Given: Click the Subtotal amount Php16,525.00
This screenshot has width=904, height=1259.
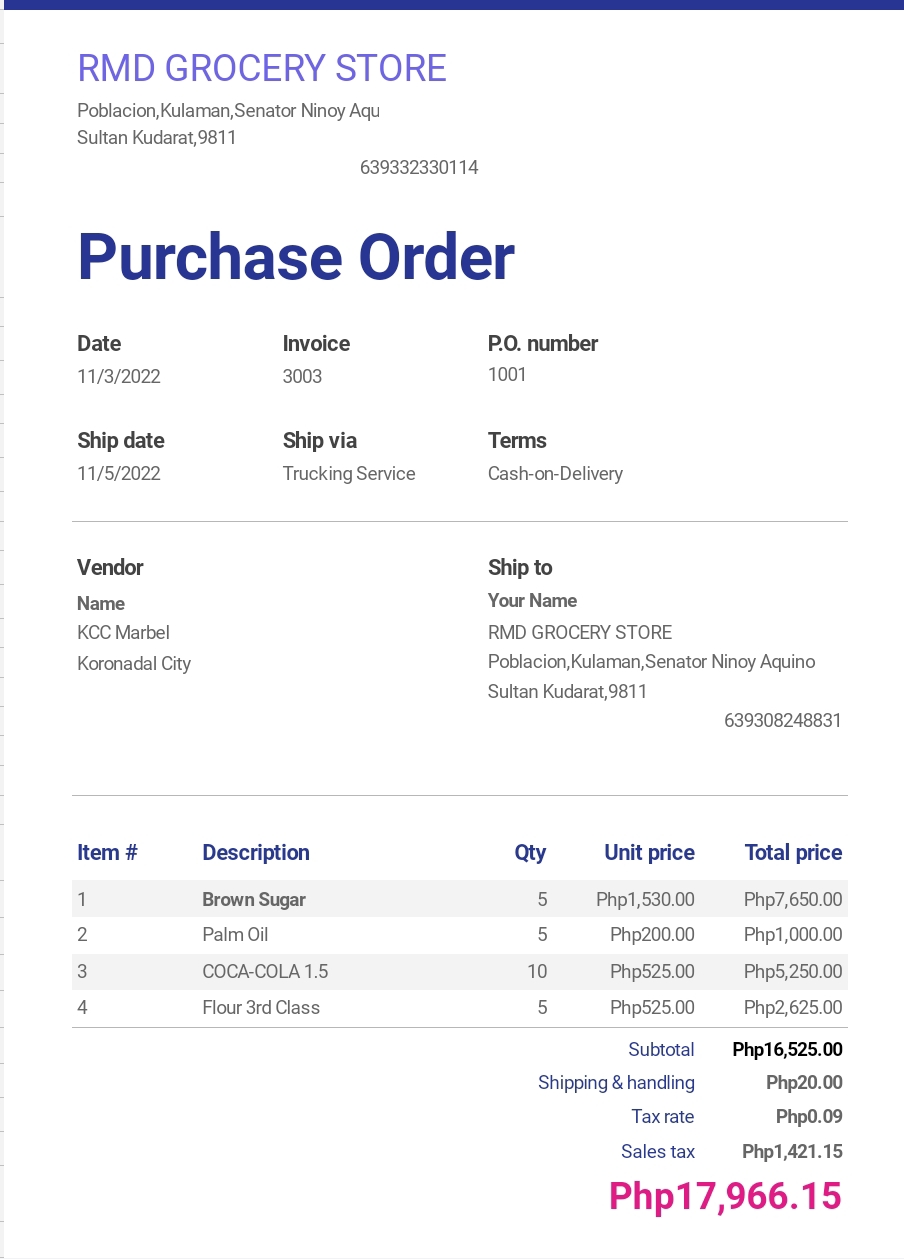Looking at the screenshot, I should pyautogui.click(x=787, y=1050).
